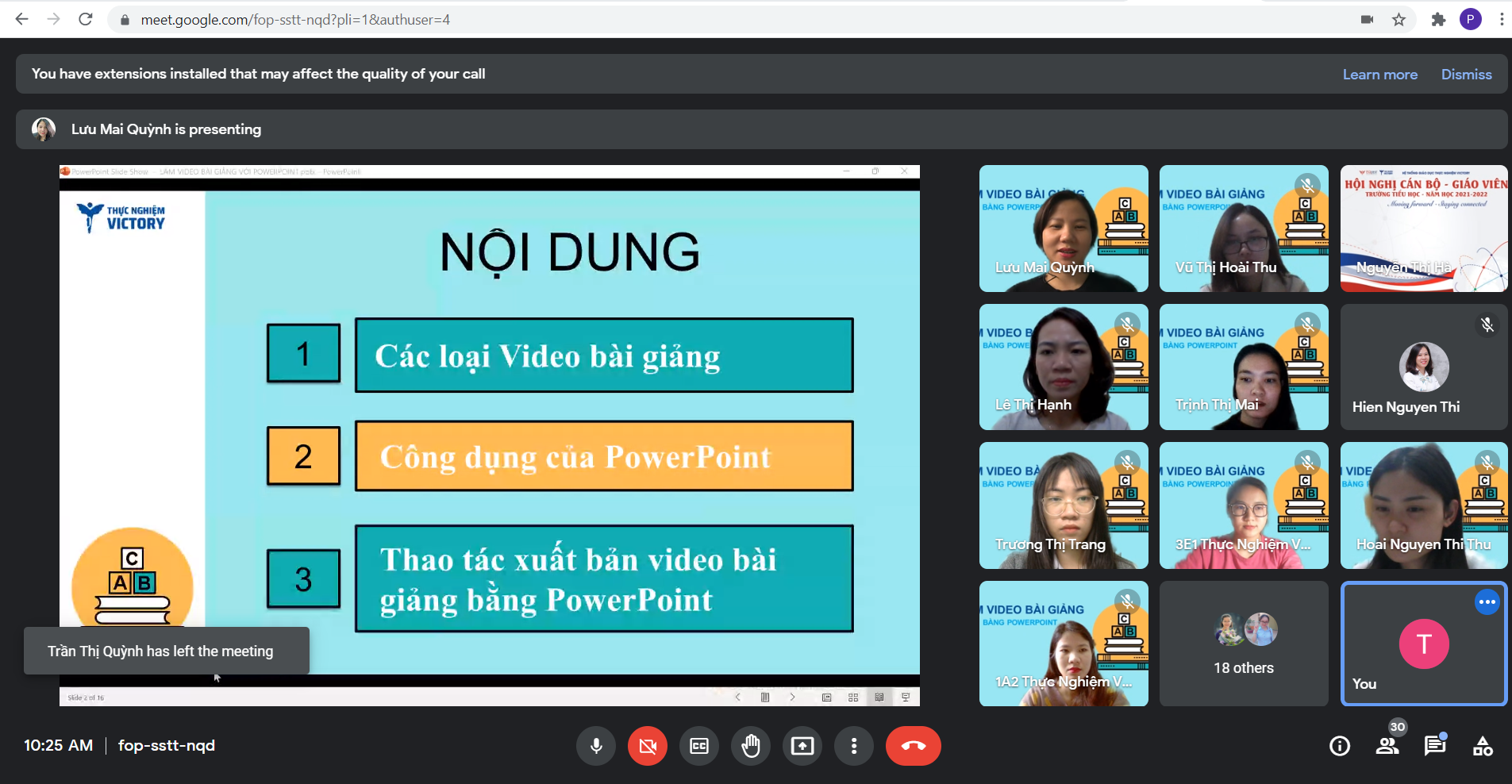
Task: Mute the microphone in the call controls
Action: tap(596, 746)
